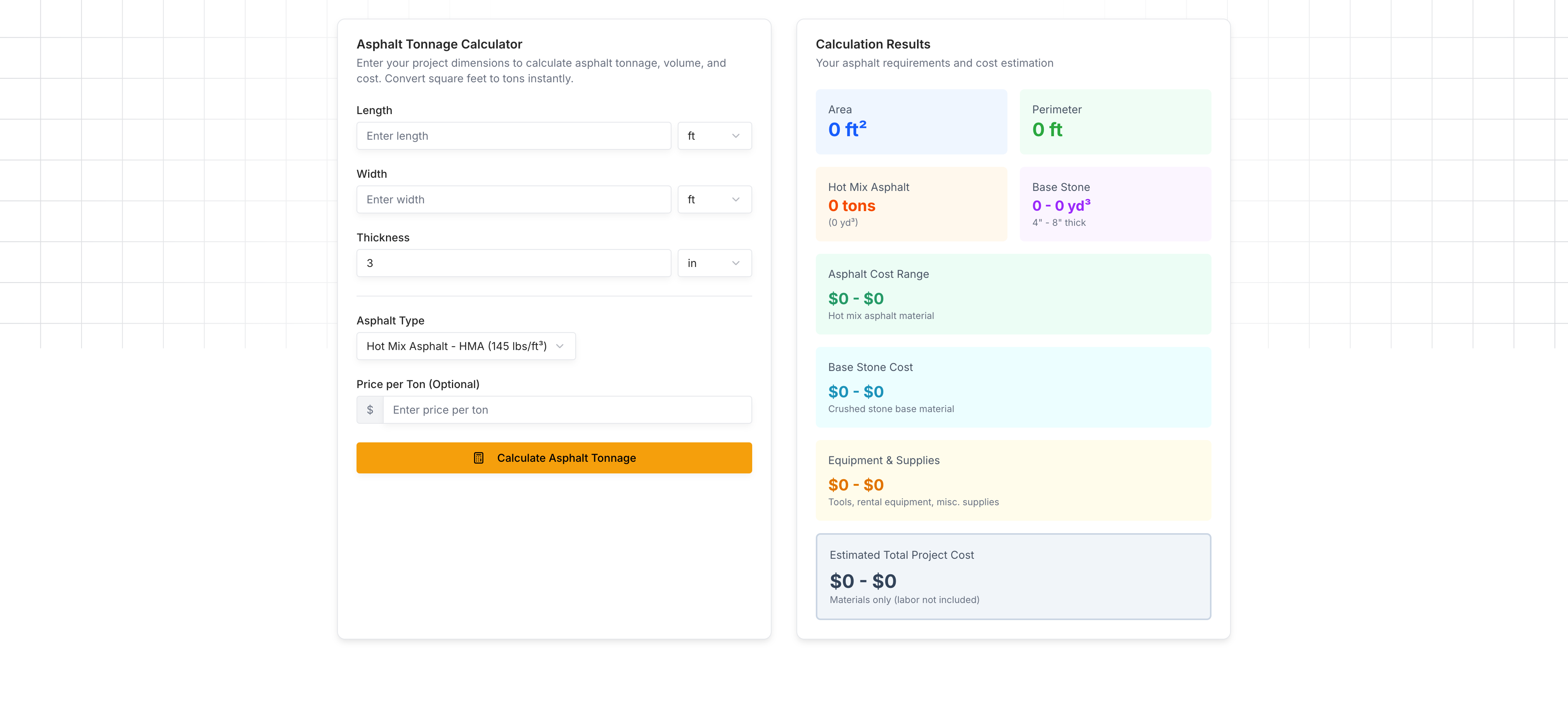Click chevron arrow of Length unit selector
1568x714 pixels.
coord(735,136)
